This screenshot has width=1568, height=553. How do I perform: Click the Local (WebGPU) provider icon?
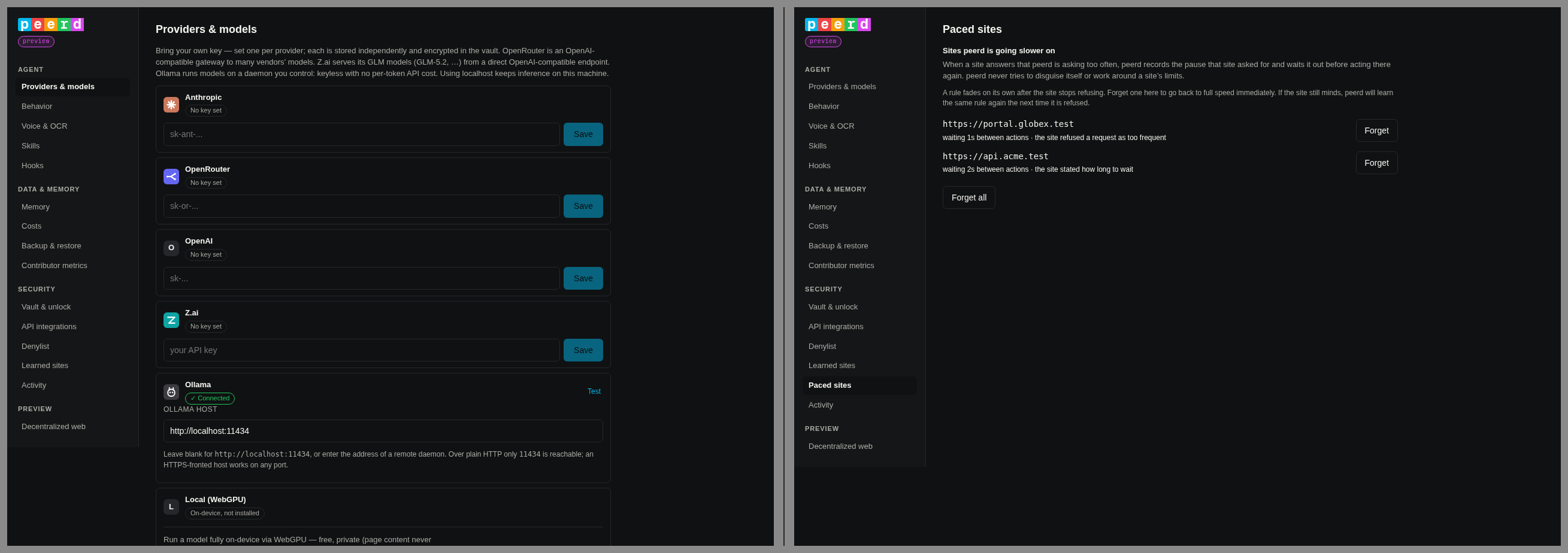tap(171, 507)
